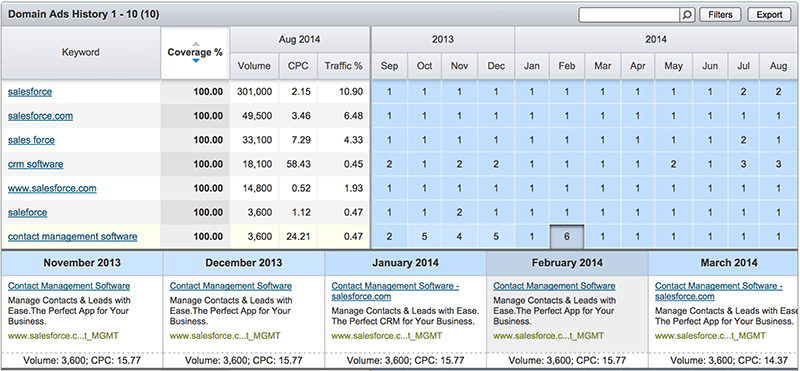Click the Keyword column header

pos(81,53)
